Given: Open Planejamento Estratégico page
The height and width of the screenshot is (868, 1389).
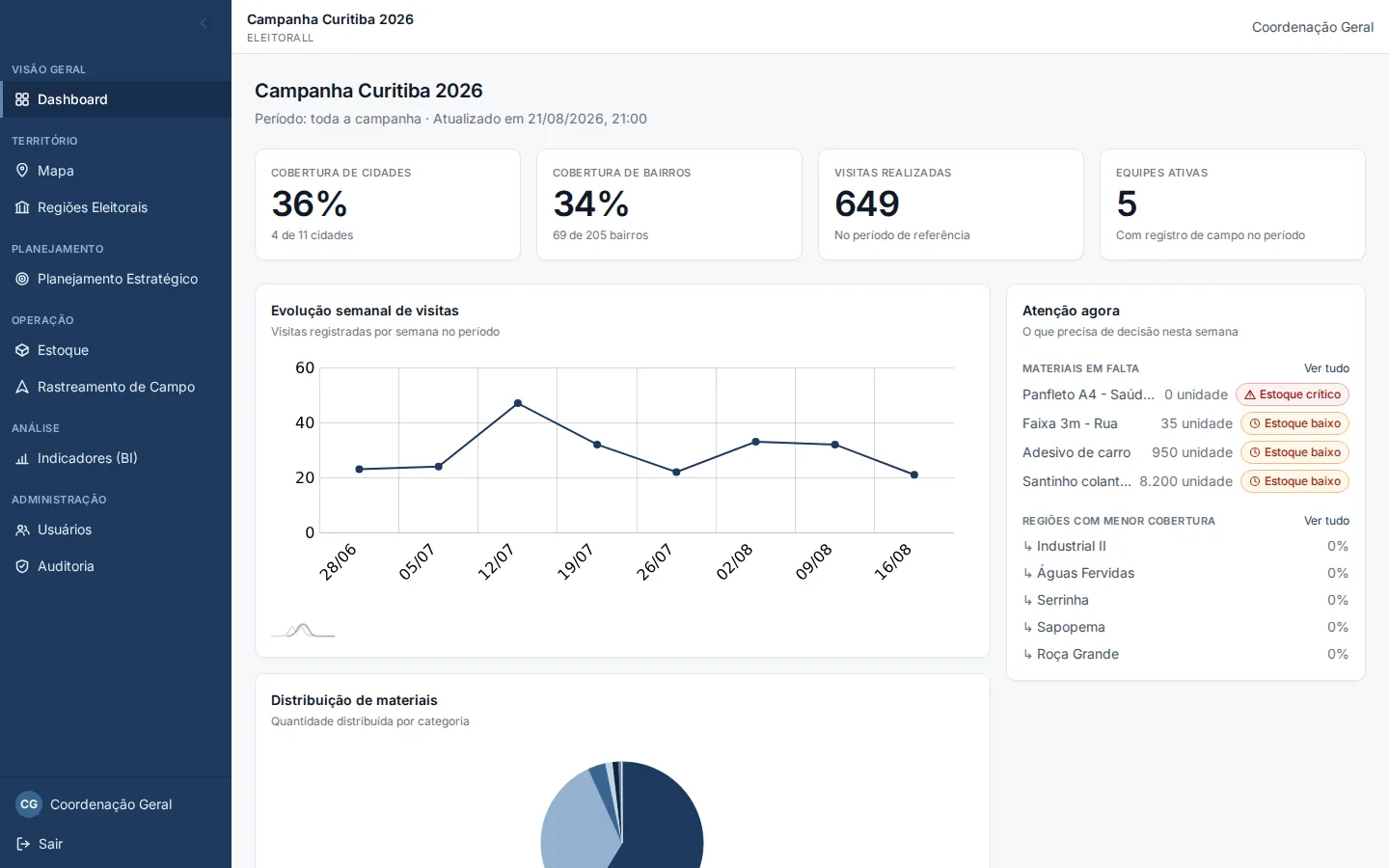Looking at the screenshot, I should click(x=116, y=279).
